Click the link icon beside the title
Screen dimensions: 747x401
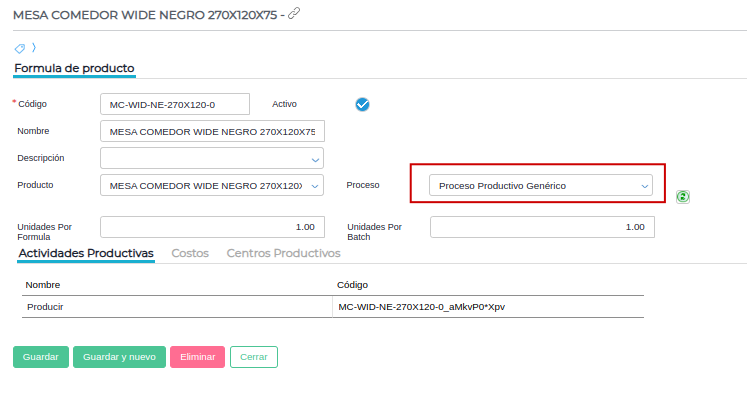tap(294, 13)
